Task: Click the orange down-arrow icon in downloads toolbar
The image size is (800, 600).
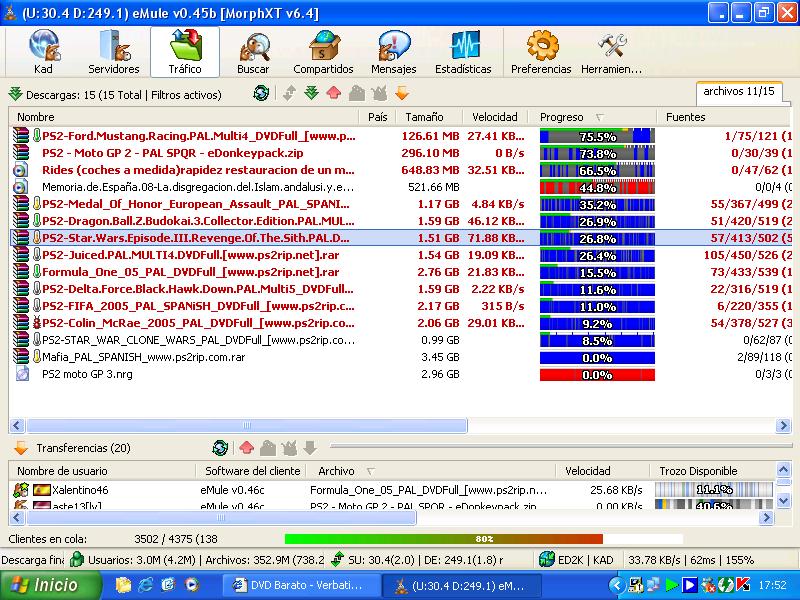Action: tap(402, 93)
